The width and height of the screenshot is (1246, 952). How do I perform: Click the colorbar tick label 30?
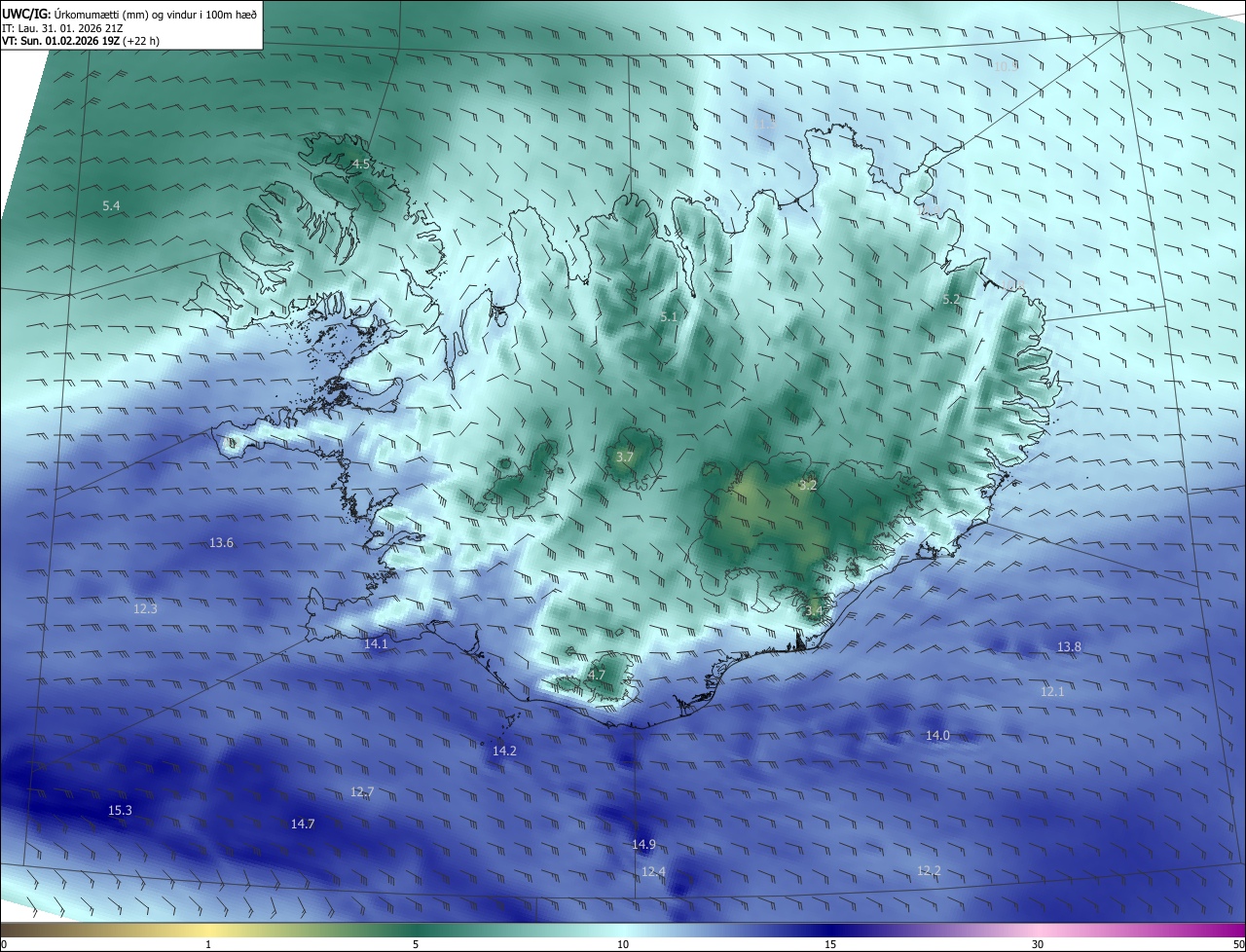coord(1038,944)
